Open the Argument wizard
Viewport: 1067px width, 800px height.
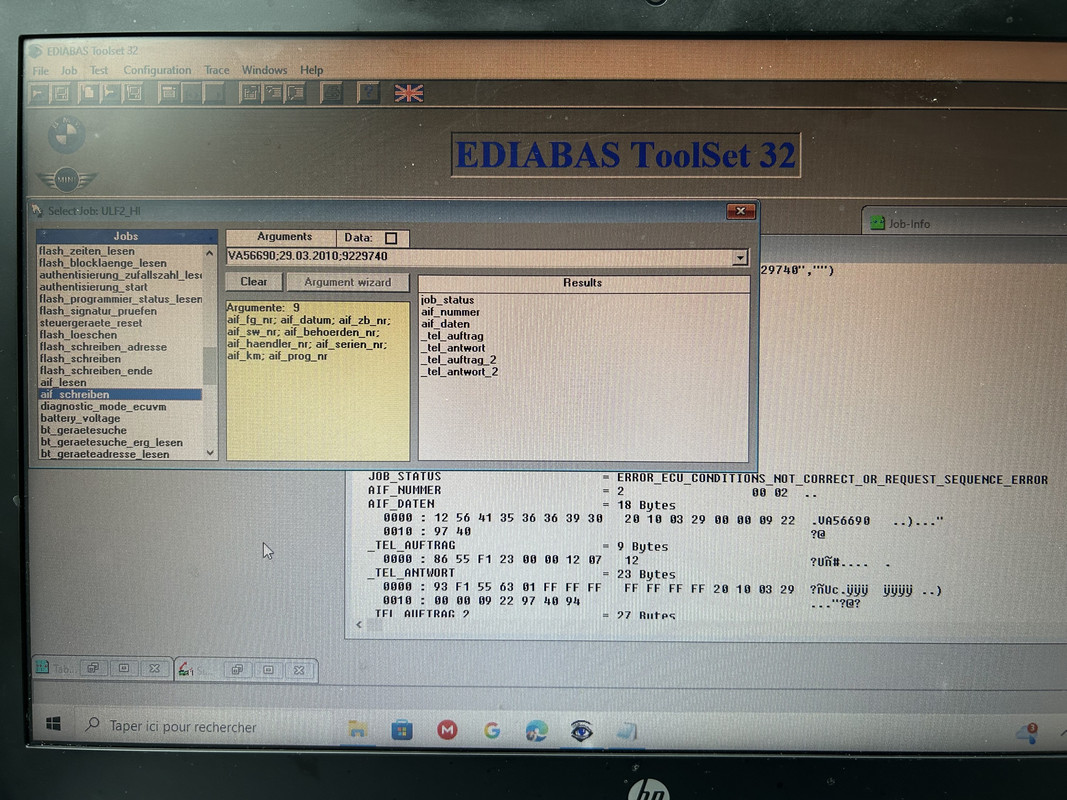coord(348,282)
